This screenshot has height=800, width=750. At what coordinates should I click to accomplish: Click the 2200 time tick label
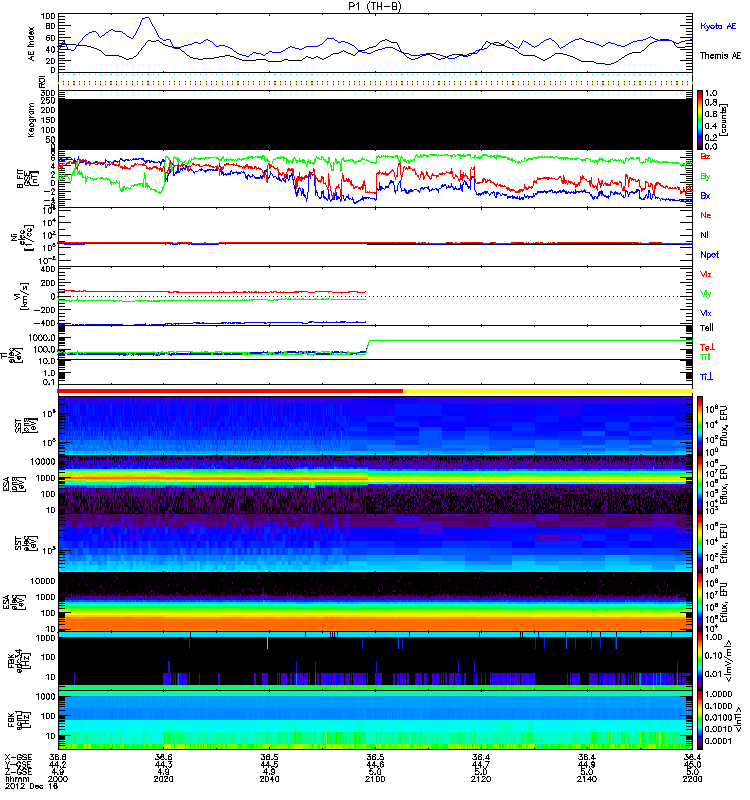[x=692, y=779]
